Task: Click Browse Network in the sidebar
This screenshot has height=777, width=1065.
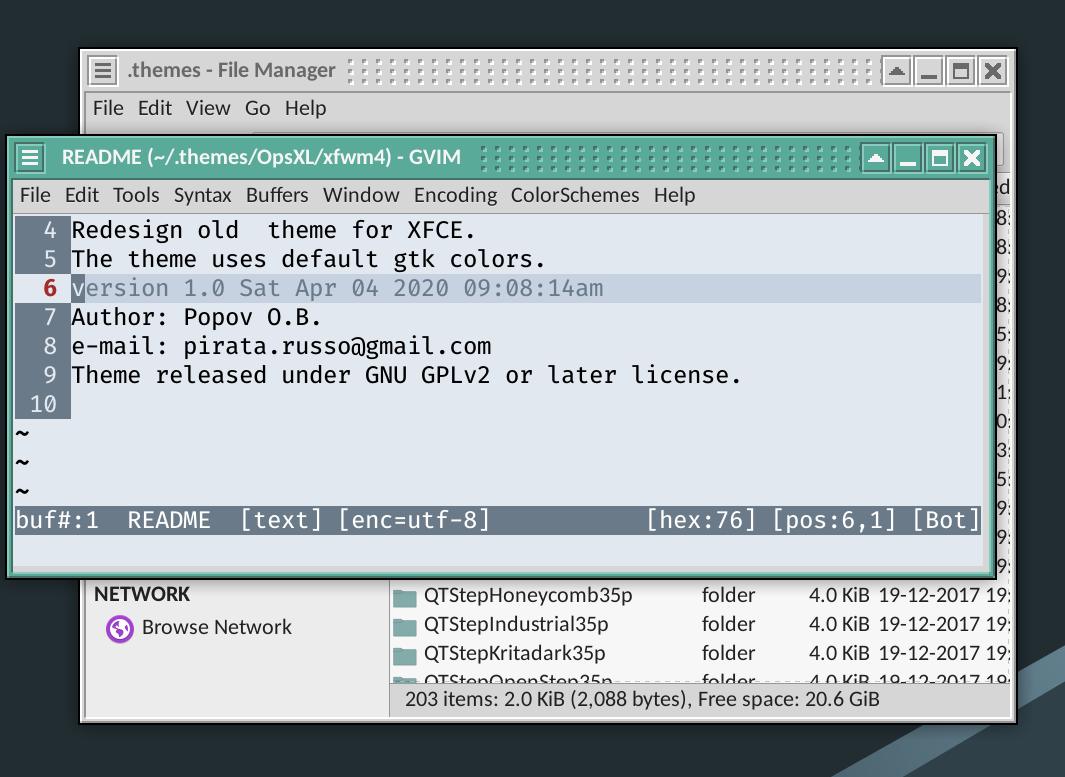Action: click(217, 627)
